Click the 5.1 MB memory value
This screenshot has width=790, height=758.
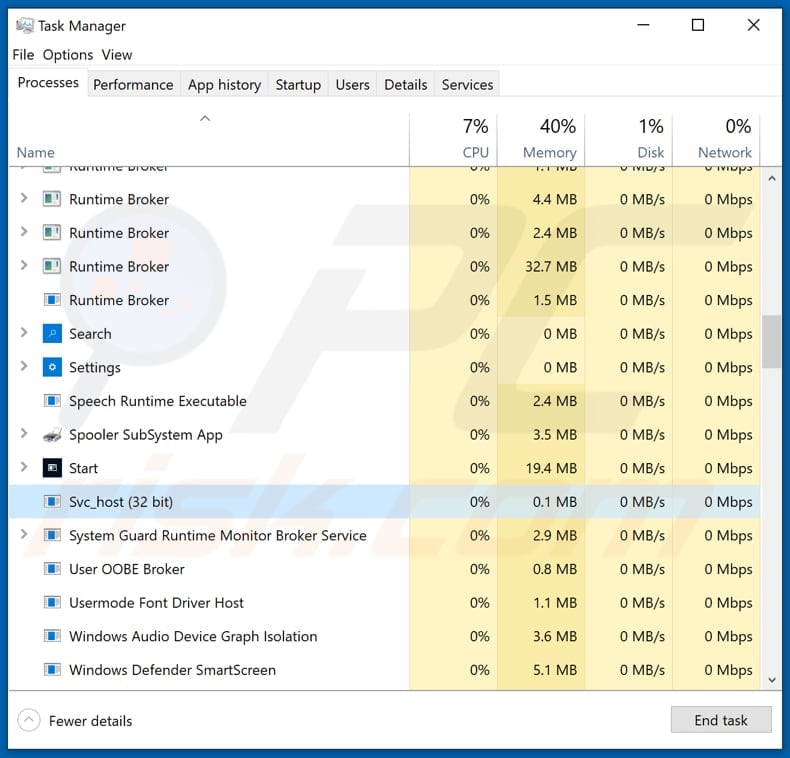click(555, 670)
